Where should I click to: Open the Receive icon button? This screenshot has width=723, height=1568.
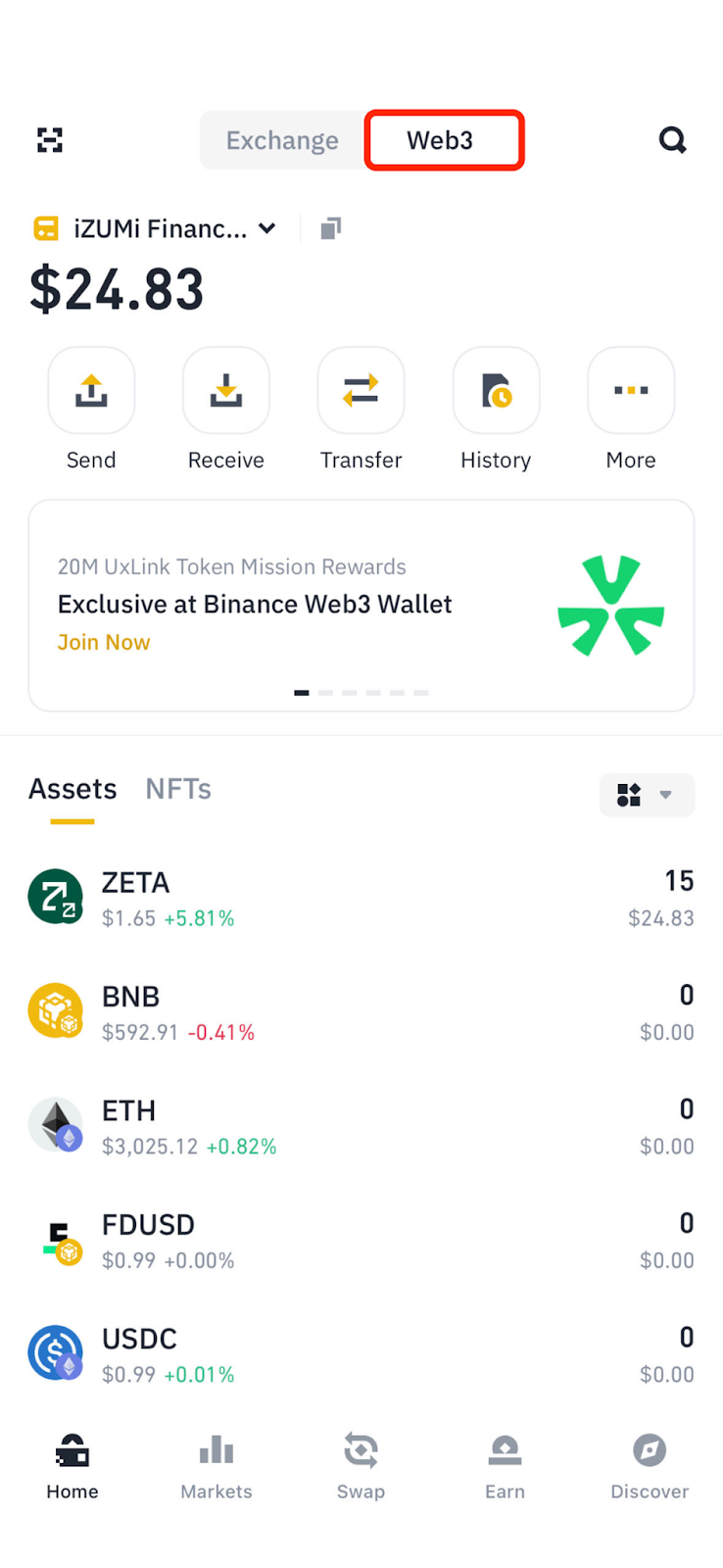coord(226,391)
